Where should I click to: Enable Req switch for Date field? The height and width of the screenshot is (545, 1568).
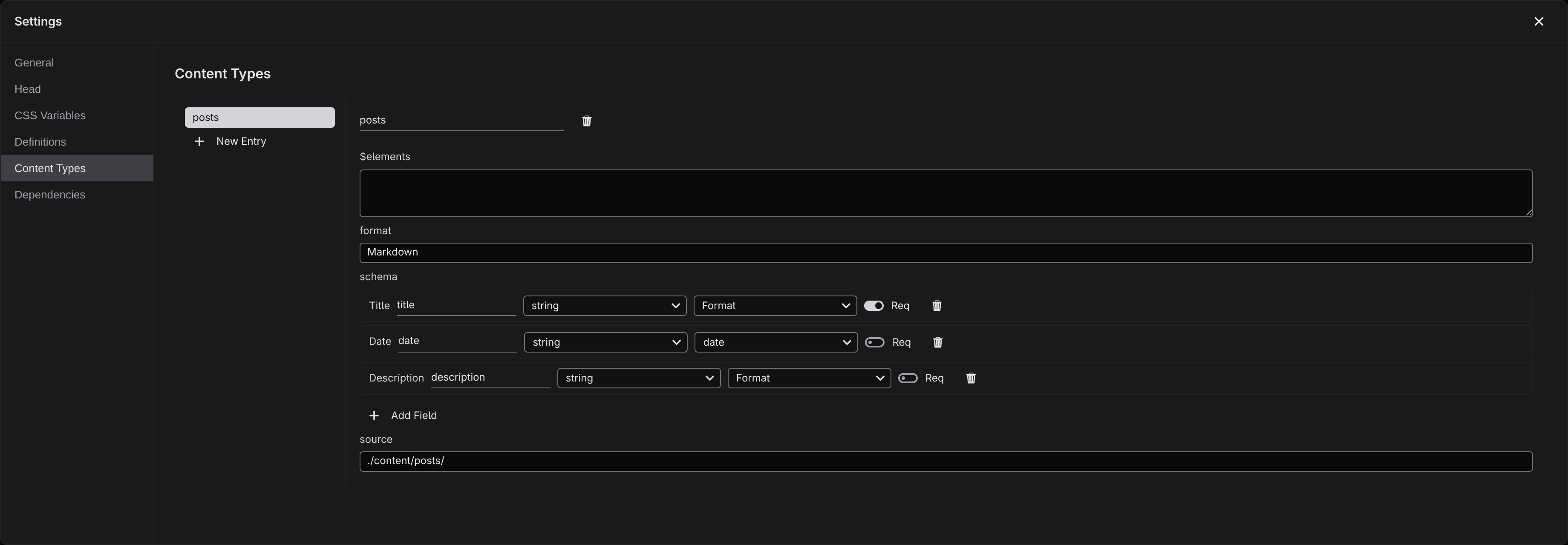pyautogui.click(x=875, y=342)
